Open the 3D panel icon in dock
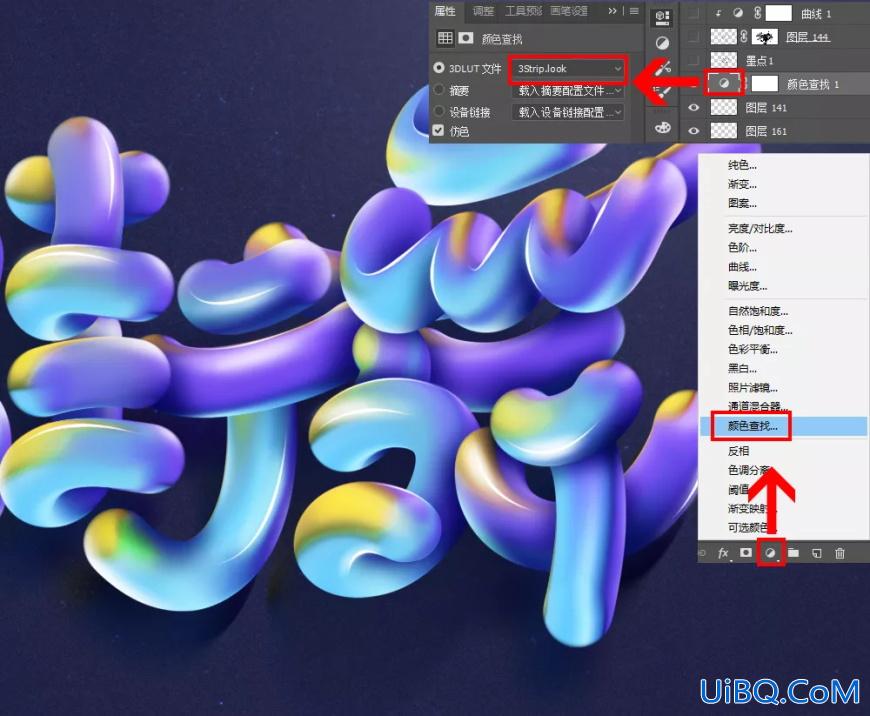Viewport: 870px width, 716px height. pyautogui.click(x=662, y=17)
